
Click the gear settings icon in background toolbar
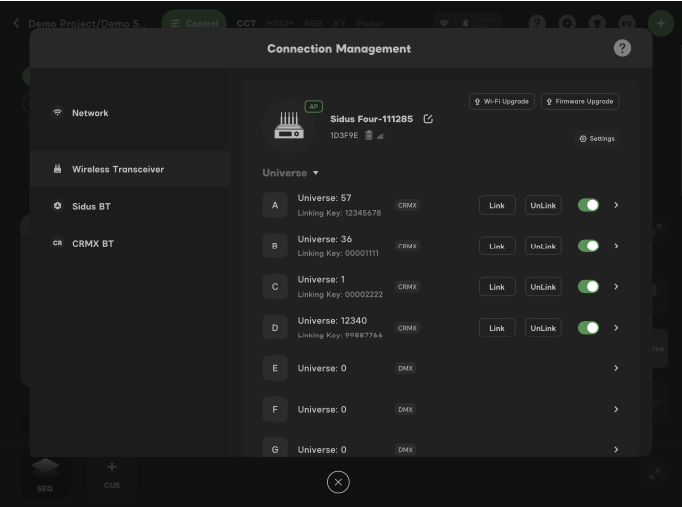coord(567,23)
